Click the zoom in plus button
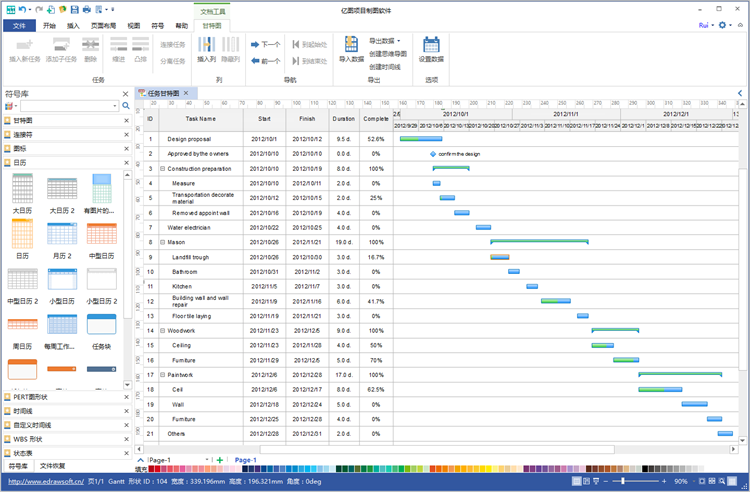Screen dimensions: 750x492 click(x=664, y=481)
